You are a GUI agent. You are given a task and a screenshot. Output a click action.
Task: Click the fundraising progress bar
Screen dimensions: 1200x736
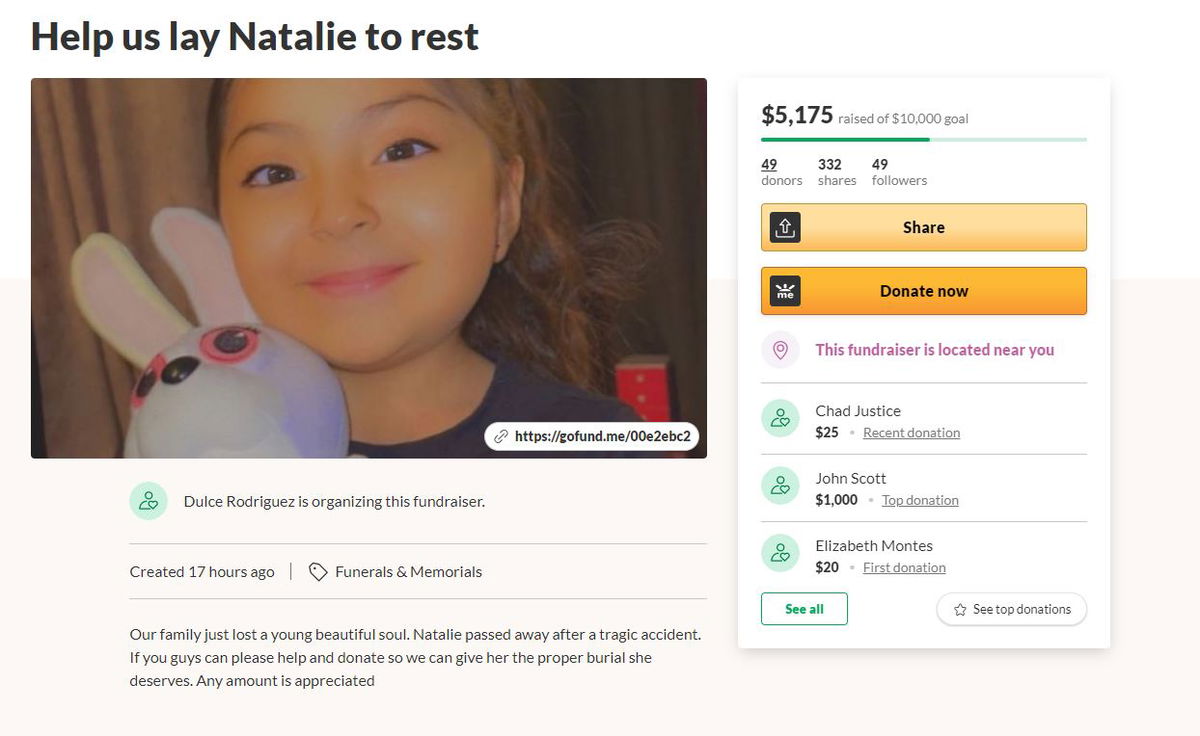[x=923, y=140]
